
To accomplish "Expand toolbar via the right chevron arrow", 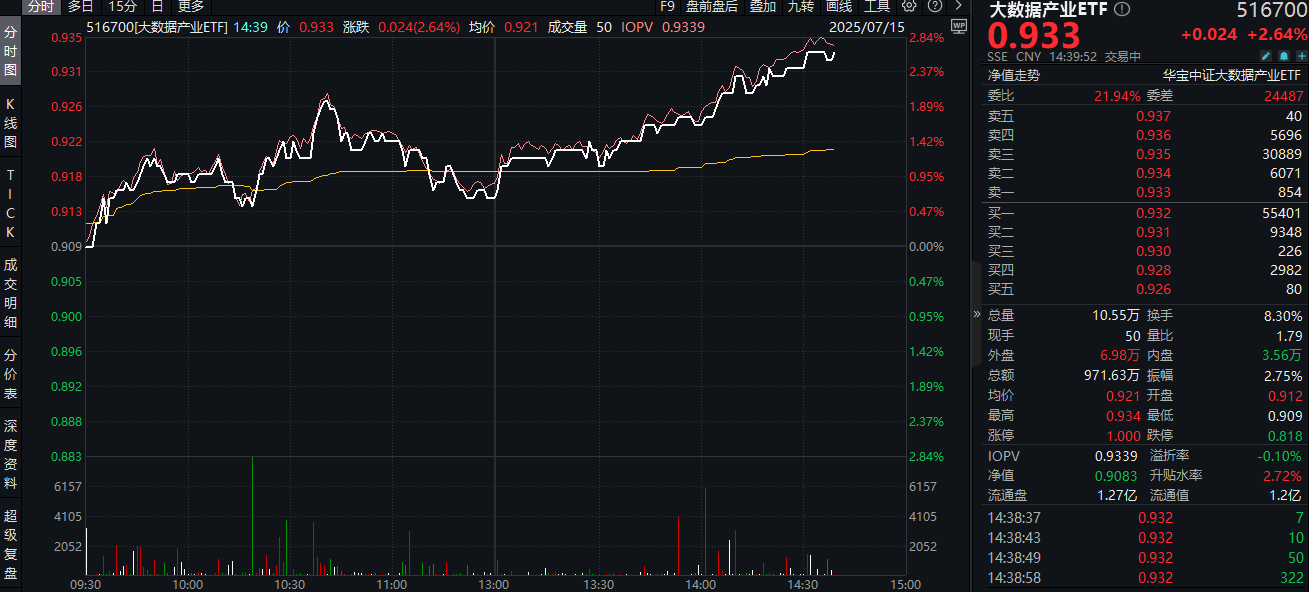I will [959, 8].
